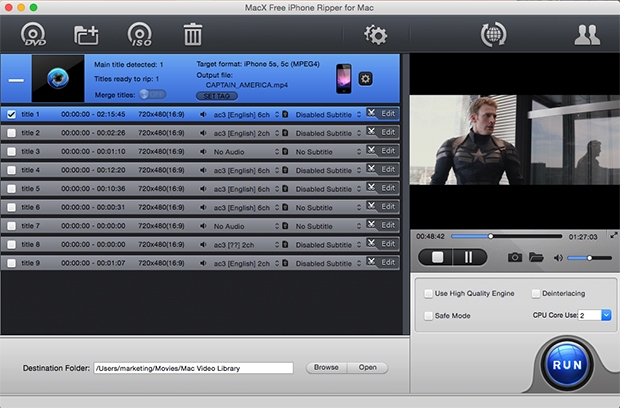Toggle the Merge titles switch
Viewport: 620px width, 408px height.
point(152,94)
